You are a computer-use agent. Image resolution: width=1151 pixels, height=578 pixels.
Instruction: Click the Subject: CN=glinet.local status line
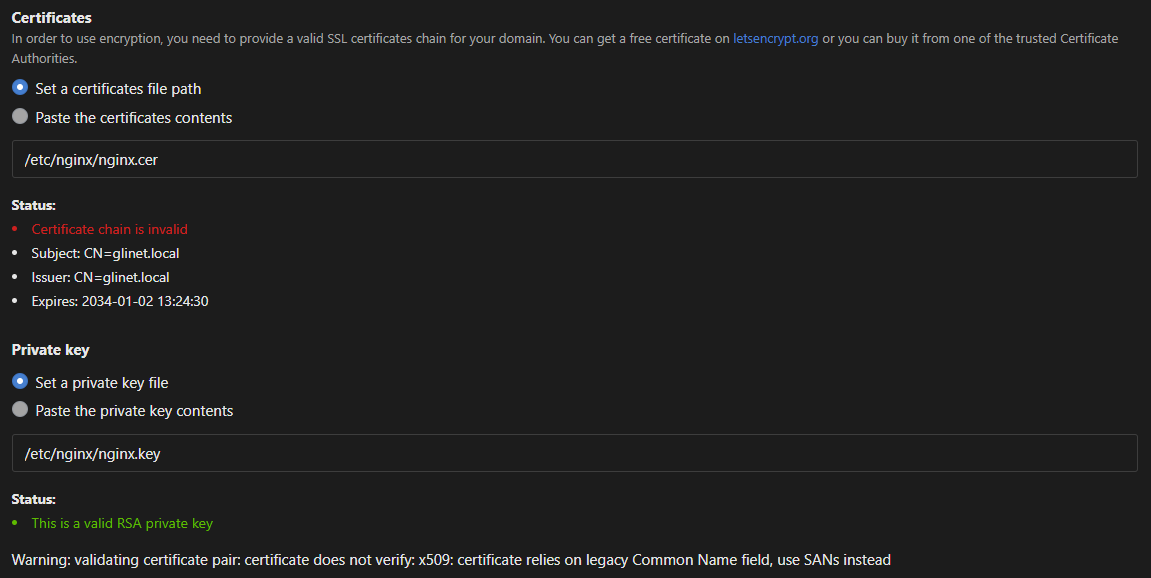pos(105,253)
